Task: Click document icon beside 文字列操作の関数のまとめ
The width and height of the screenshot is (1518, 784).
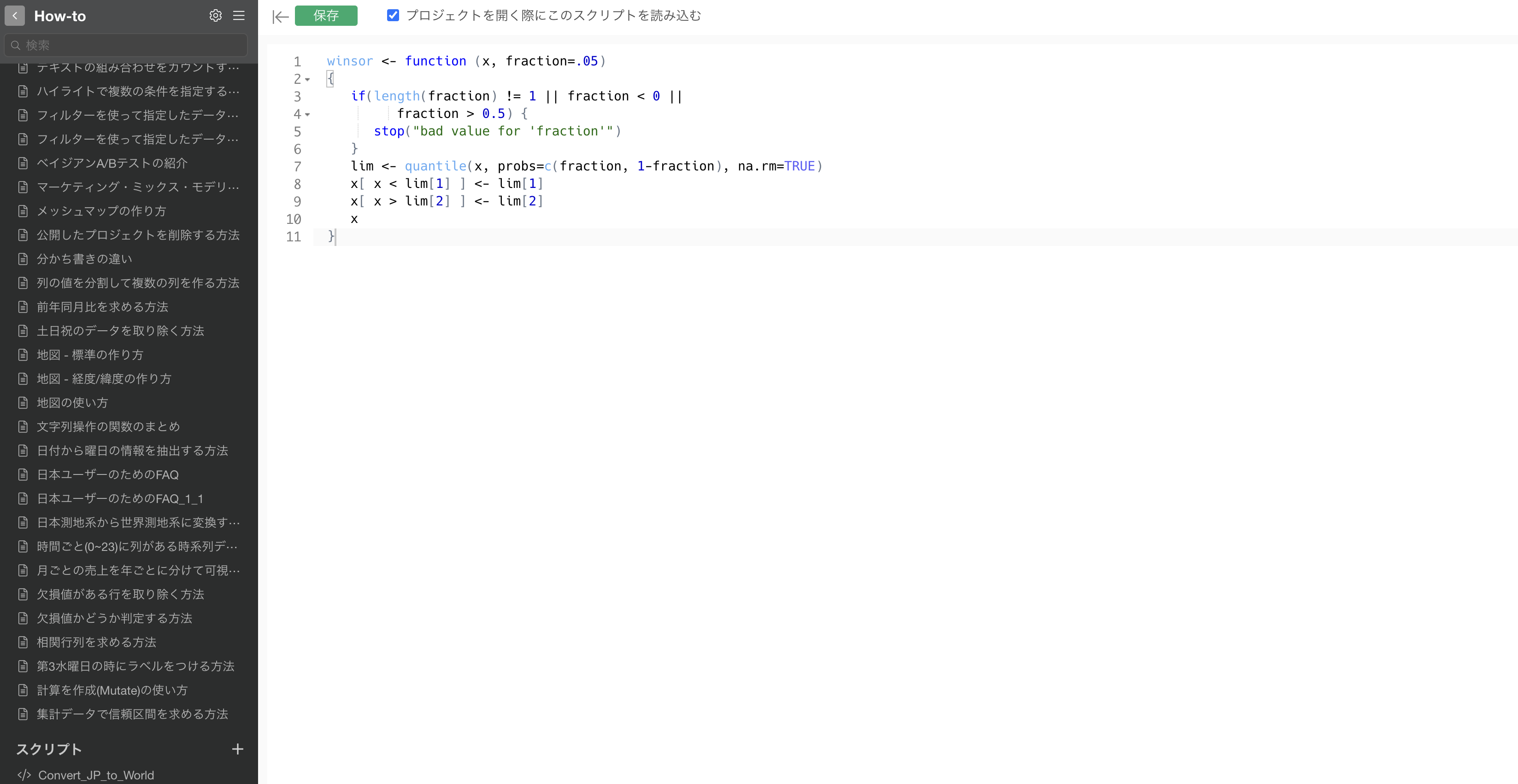Action: pos(23,427)
